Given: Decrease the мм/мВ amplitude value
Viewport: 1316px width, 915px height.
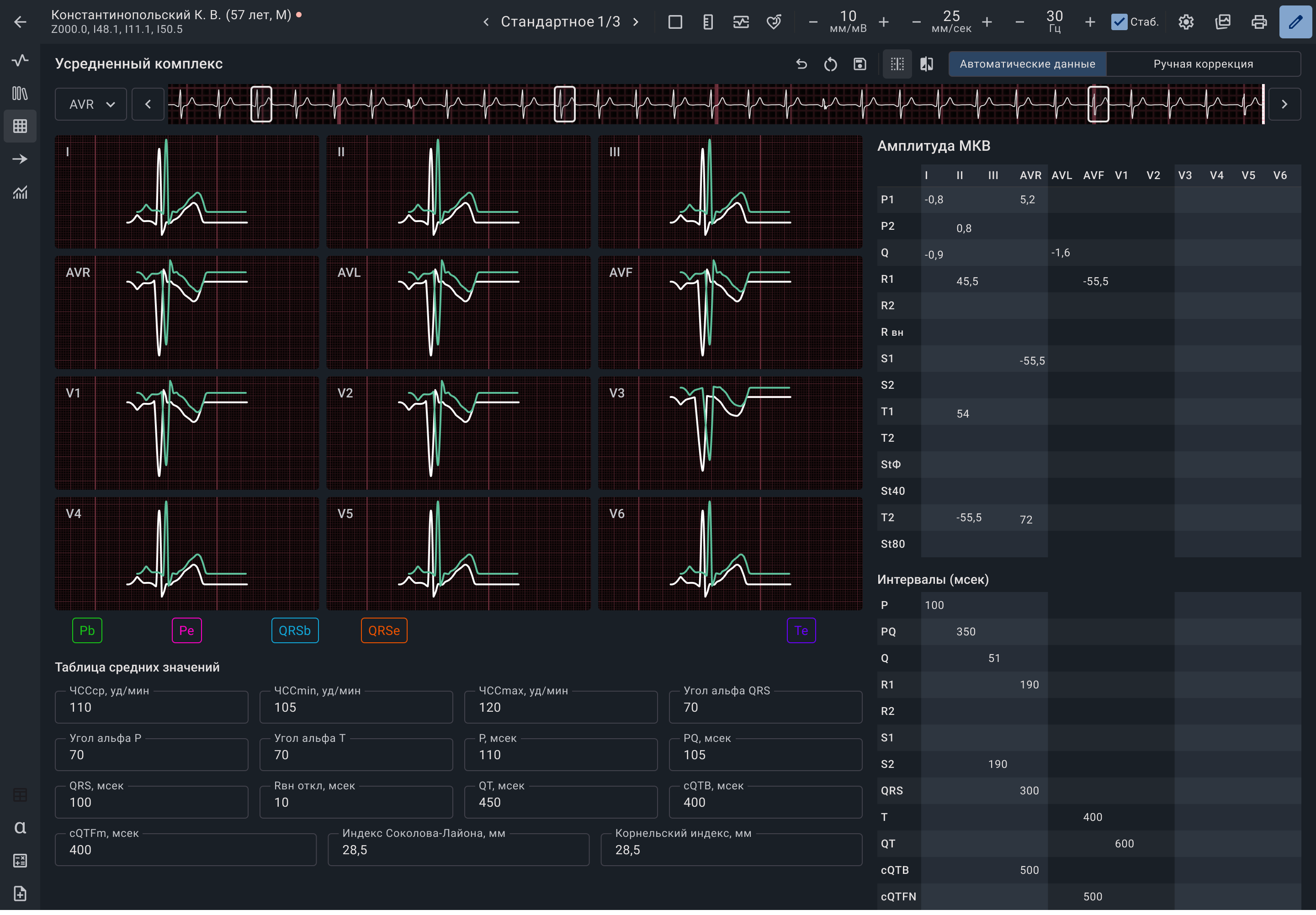Looking at the screenshot, I should pyautogui.click(x=813, y=22).
